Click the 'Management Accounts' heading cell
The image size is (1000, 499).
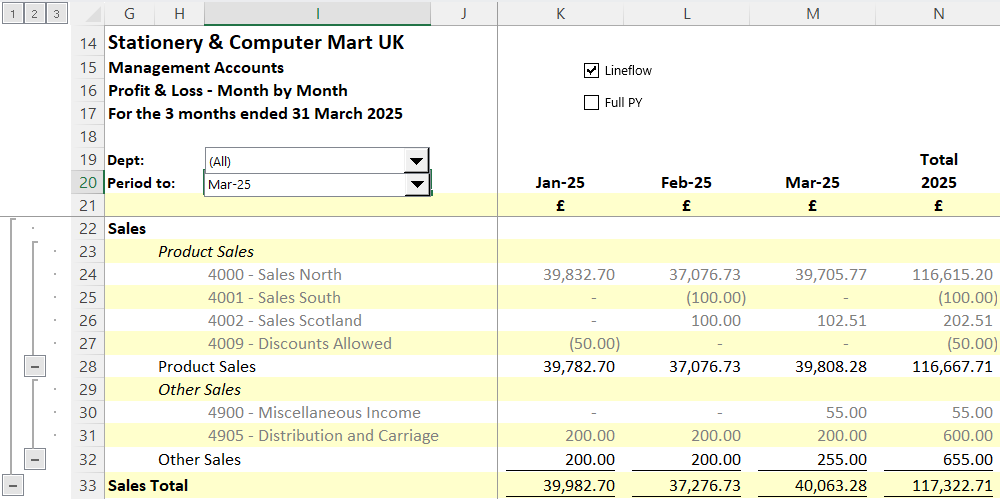tap(196, 68)
